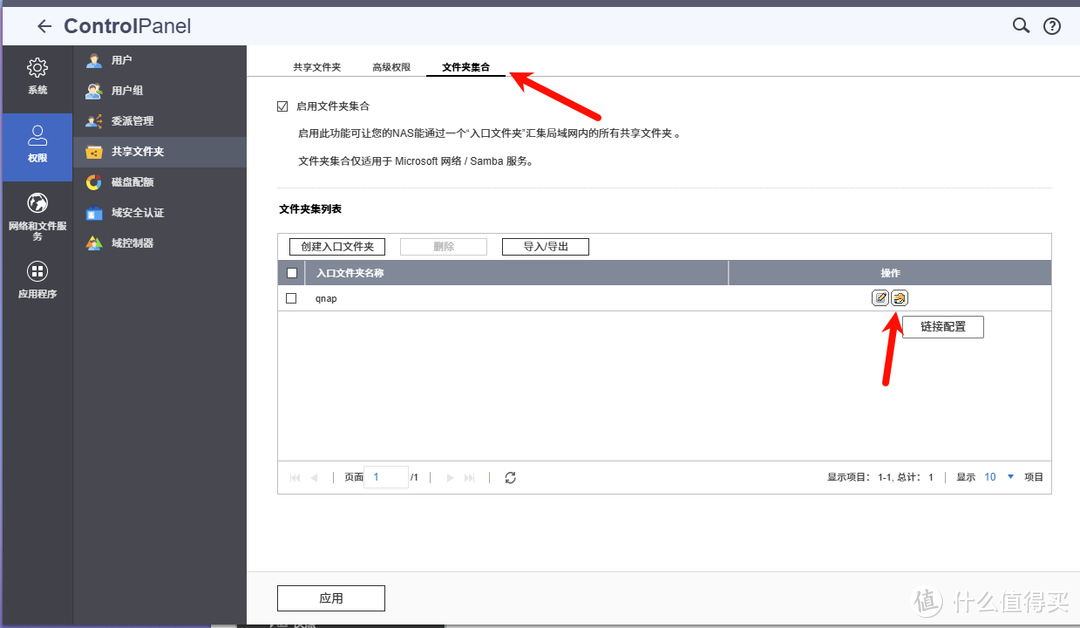The image size is (1080, 628).
Task: Switch to 文件夹集合 tab
Action: tap(466, 67)
